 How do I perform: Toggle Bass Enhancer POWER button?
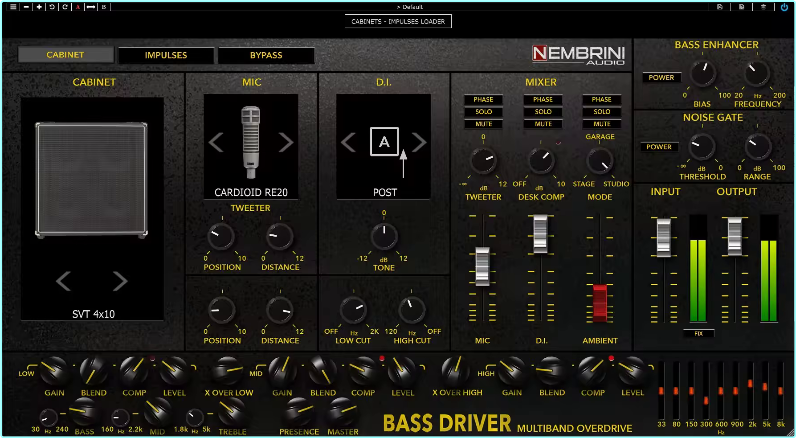661,78
